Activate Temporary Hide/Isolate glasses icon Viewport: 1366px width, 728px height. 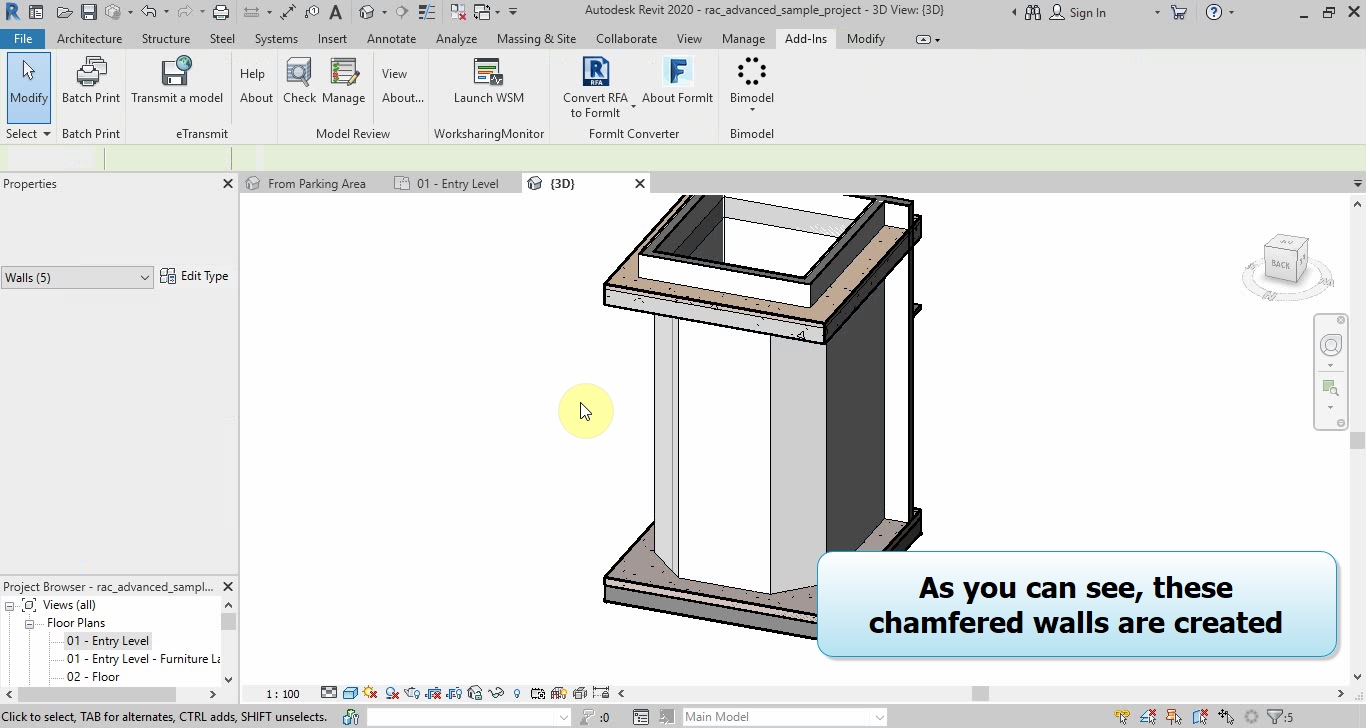pos(494,692)
